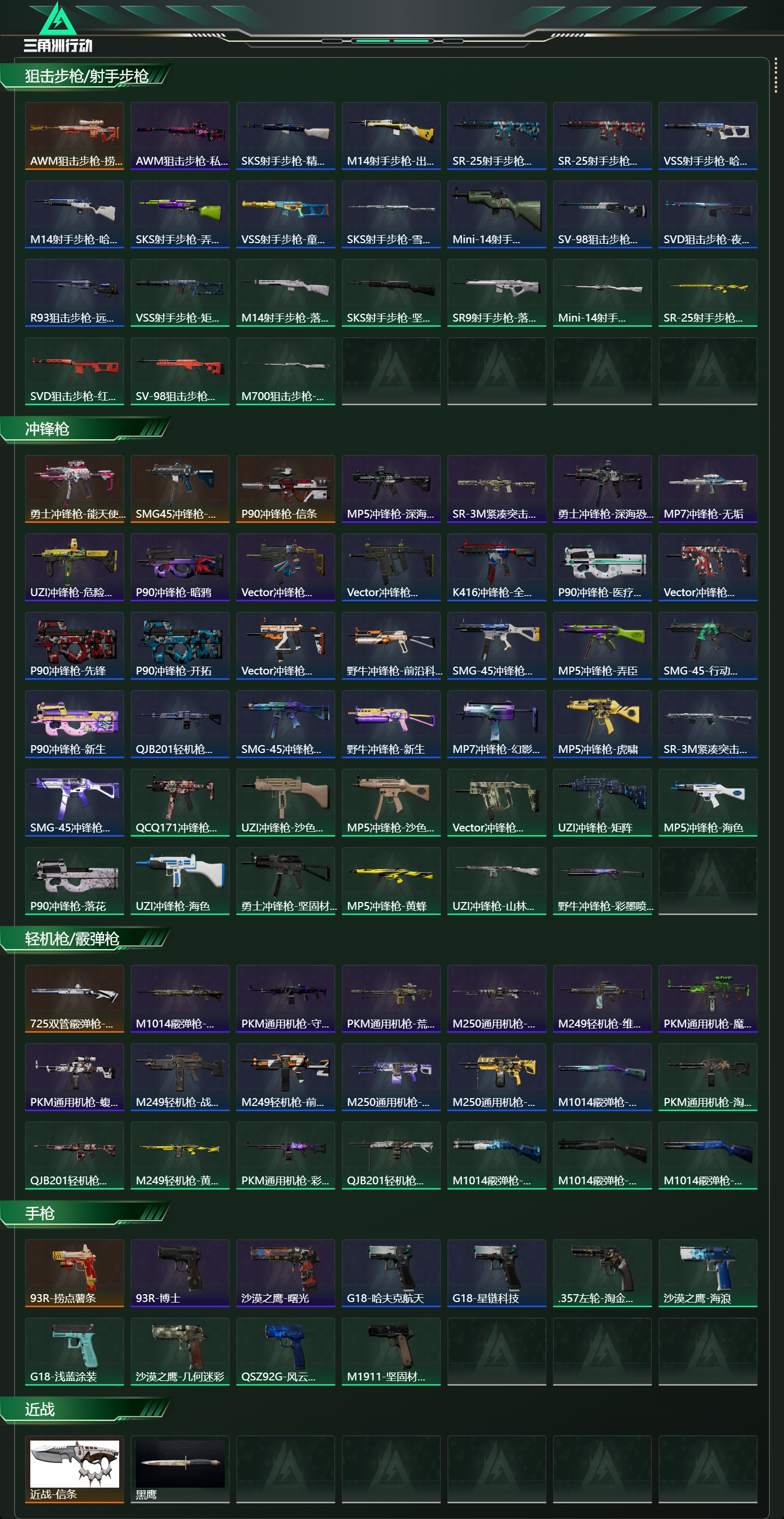Select the P90冲锋枪-信条 skin tile
Image resolution: width=784 pixels, height=1519 pixels.
(285, 489)
